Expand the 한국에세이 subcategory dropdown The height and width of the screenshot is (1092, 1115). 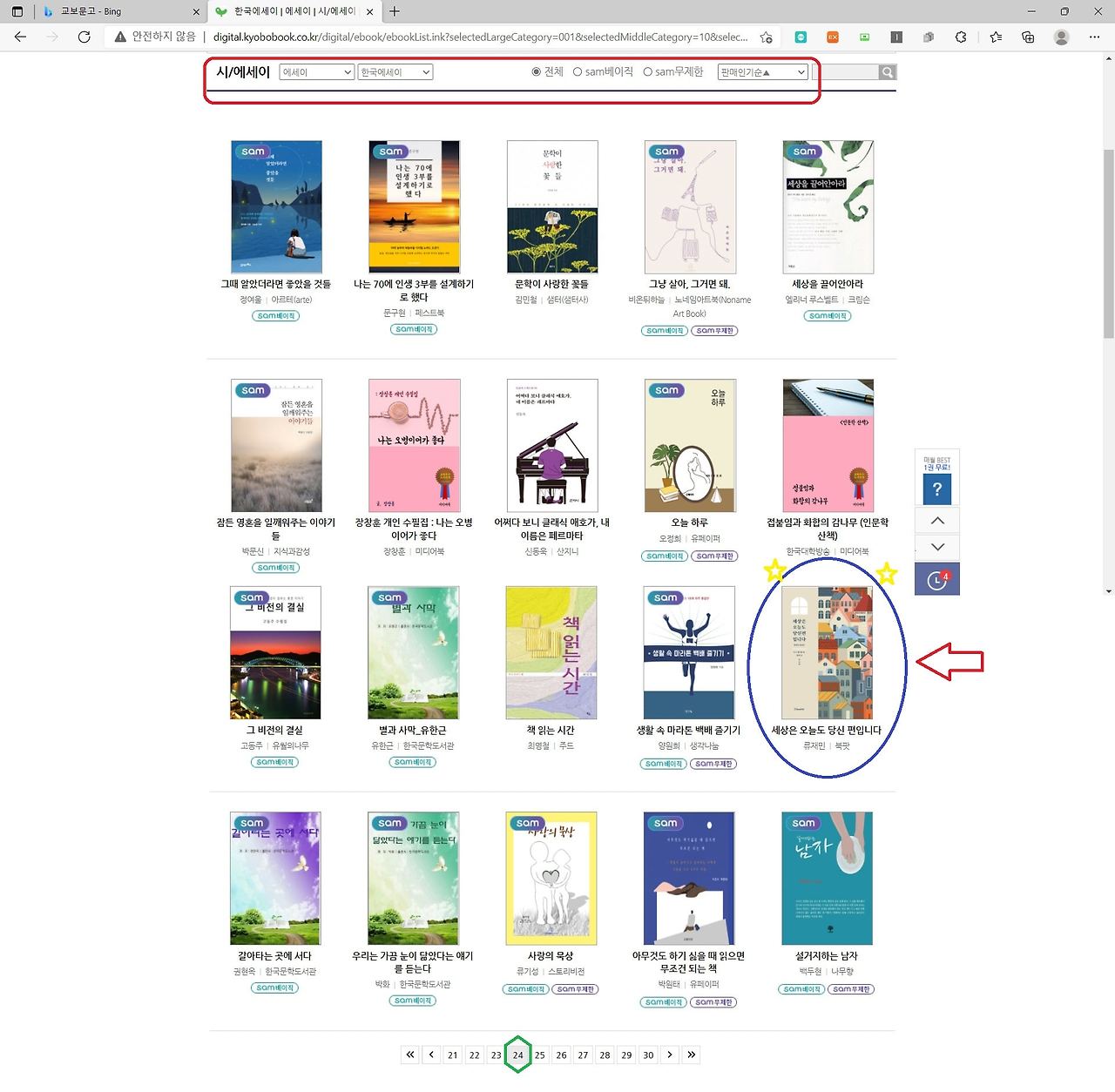(x=395, y=72)
